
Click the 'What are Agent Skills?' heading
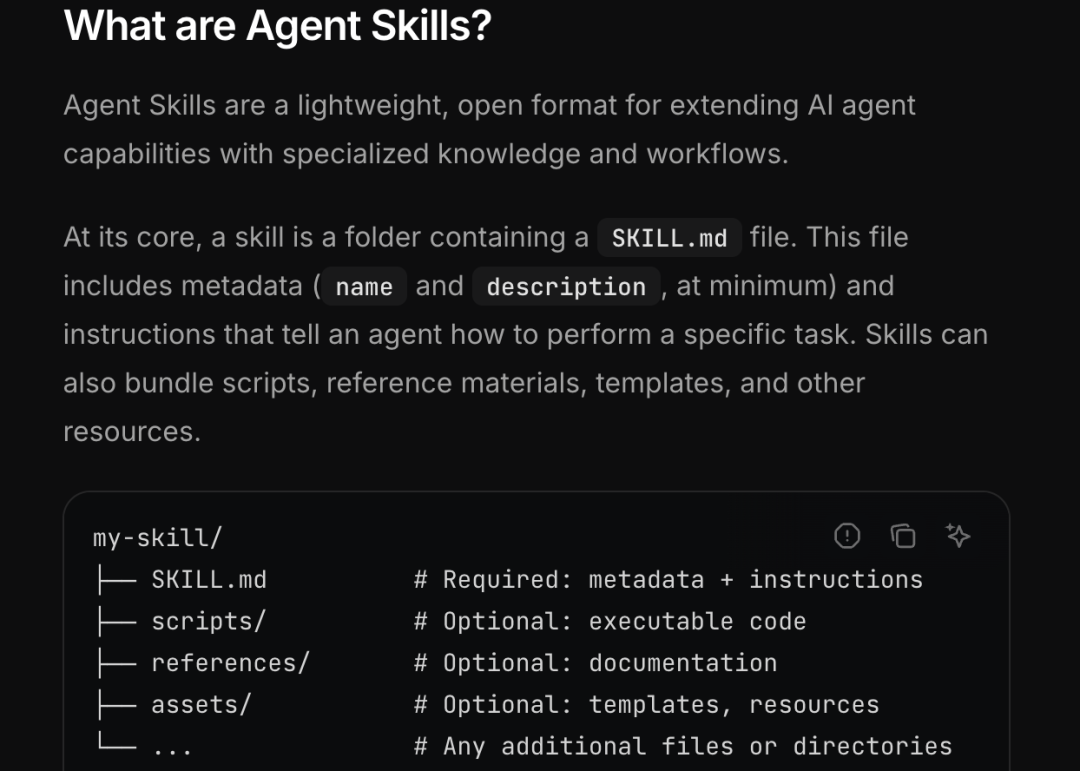[278, 25]
